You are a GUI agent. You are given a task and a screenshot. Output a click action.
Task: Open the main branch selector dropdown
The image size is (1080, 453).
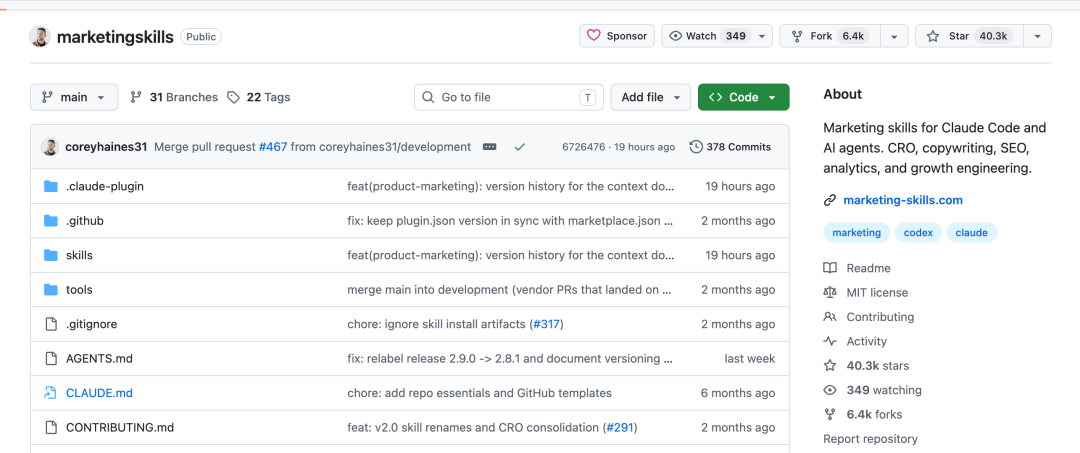coord(74,97)
